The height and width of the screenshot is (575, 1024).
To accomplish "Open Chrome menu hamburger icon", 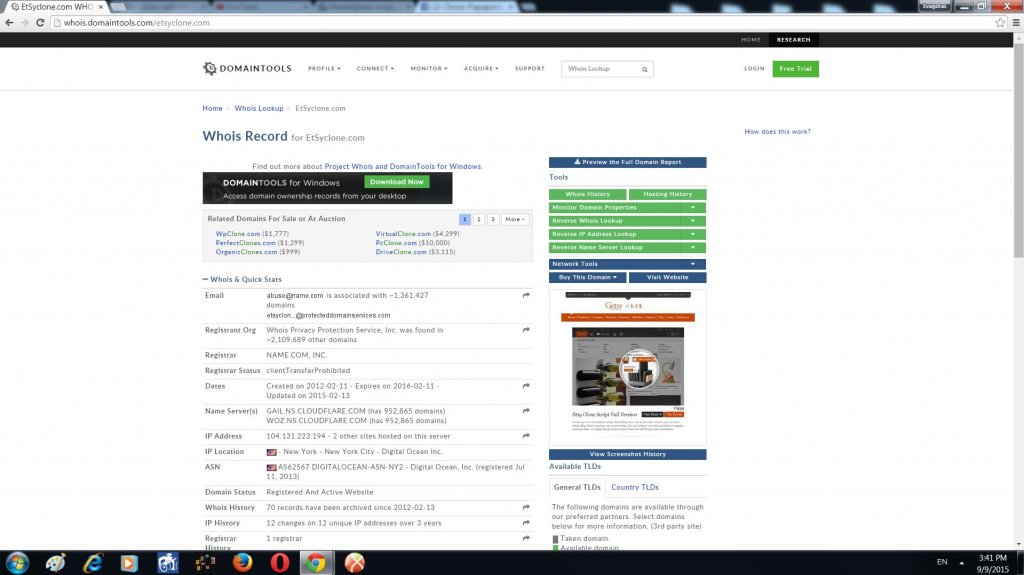I will click(x=1016, y=22).
